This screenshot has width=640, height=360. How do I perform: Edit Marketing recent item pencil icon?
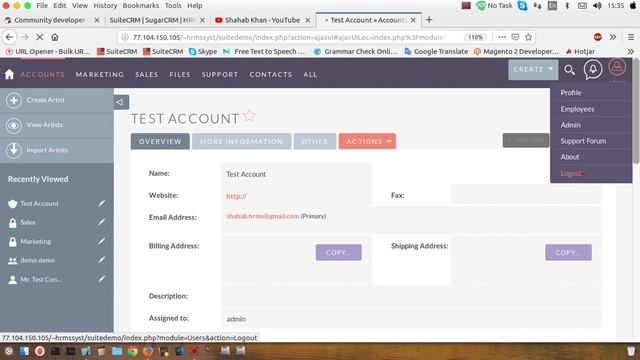click(x=101, y=241)
